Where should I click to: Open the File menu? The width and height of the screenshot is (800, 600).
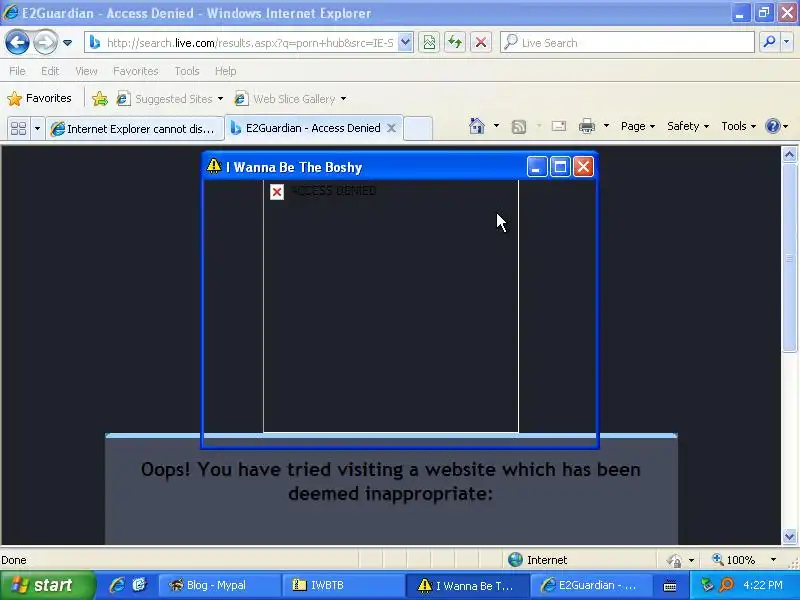(x=17, y=71)
